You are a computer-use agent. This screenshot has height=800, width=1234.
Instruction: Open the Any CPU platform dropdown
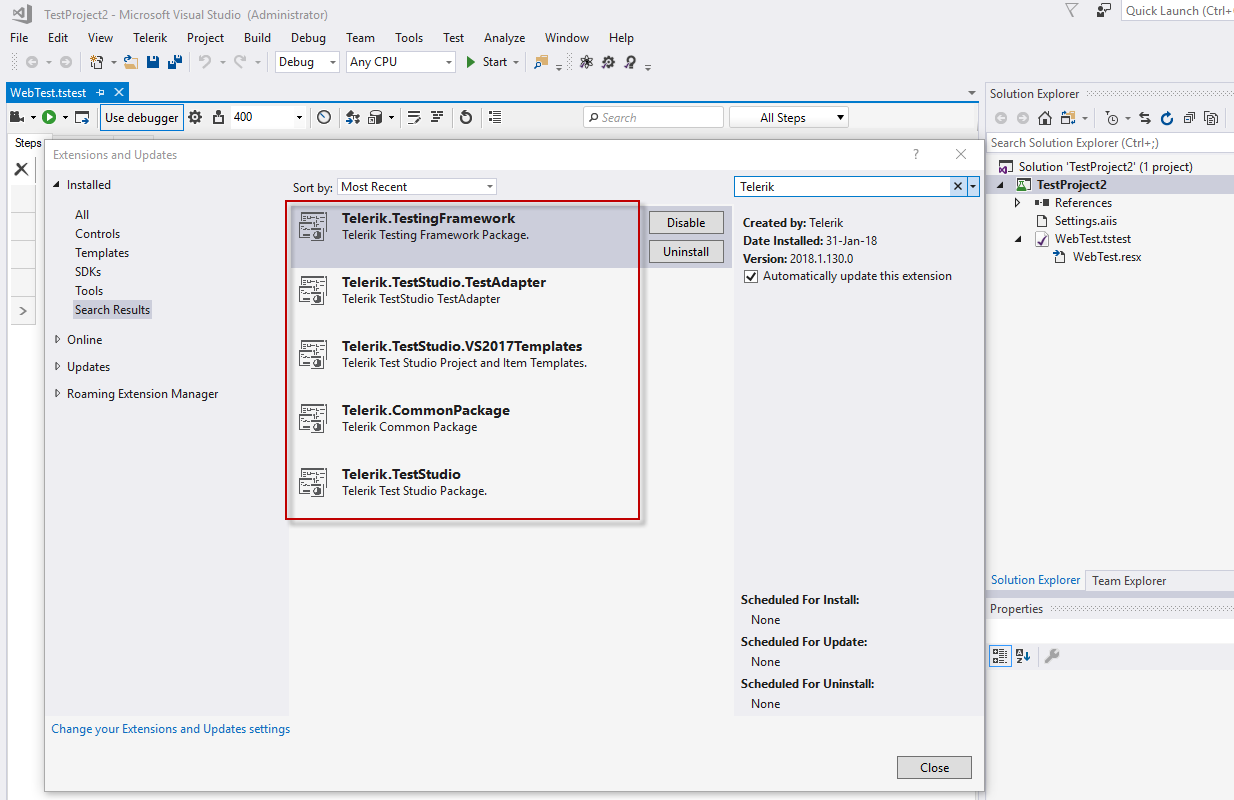tap(401, 62)
